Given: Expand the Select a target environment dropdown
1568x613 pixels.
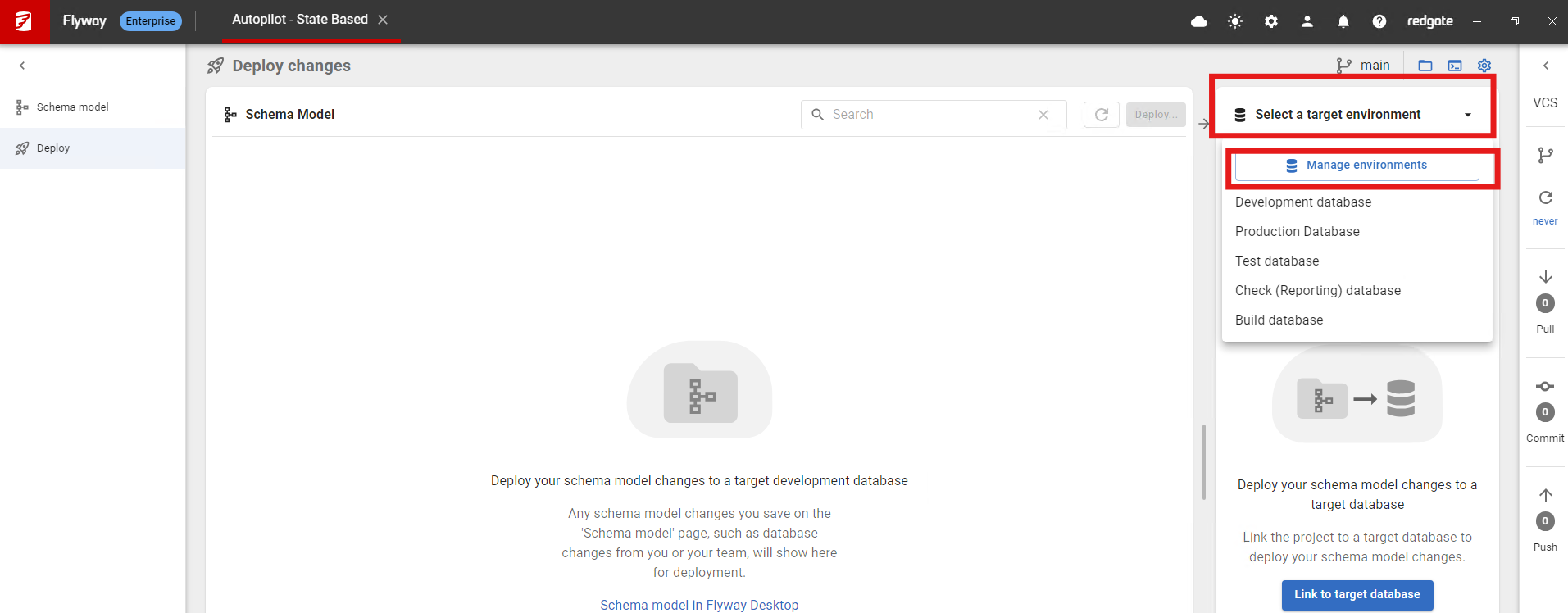Looking at the screenshot, I should pyautogui.click(x=1353, y=115).
